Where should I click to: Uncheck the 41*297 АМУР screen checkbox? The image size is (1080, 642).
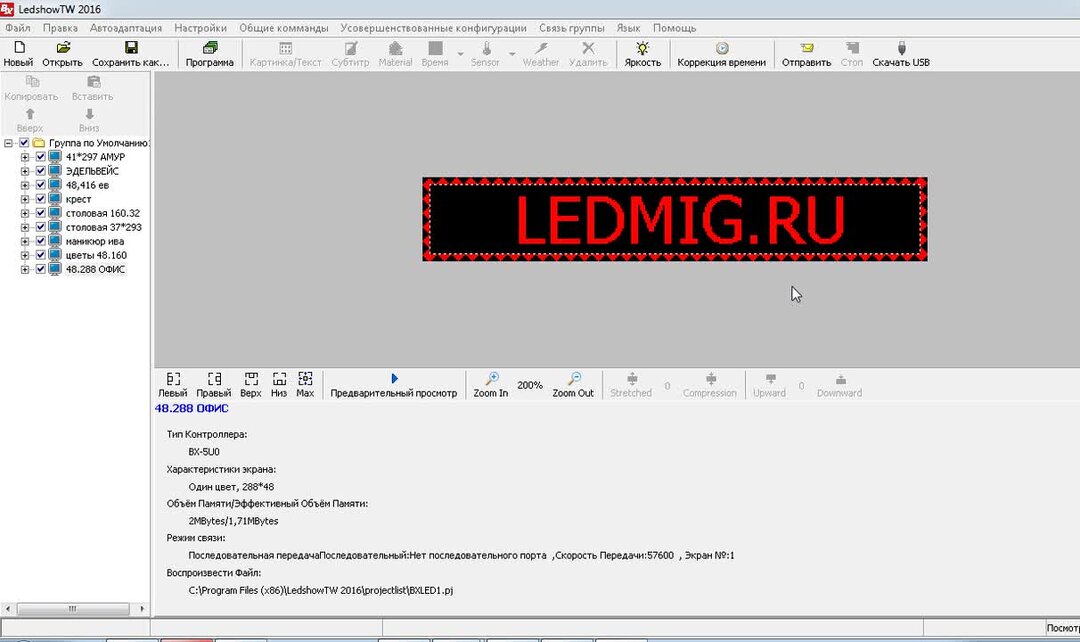tap(41, 157)
